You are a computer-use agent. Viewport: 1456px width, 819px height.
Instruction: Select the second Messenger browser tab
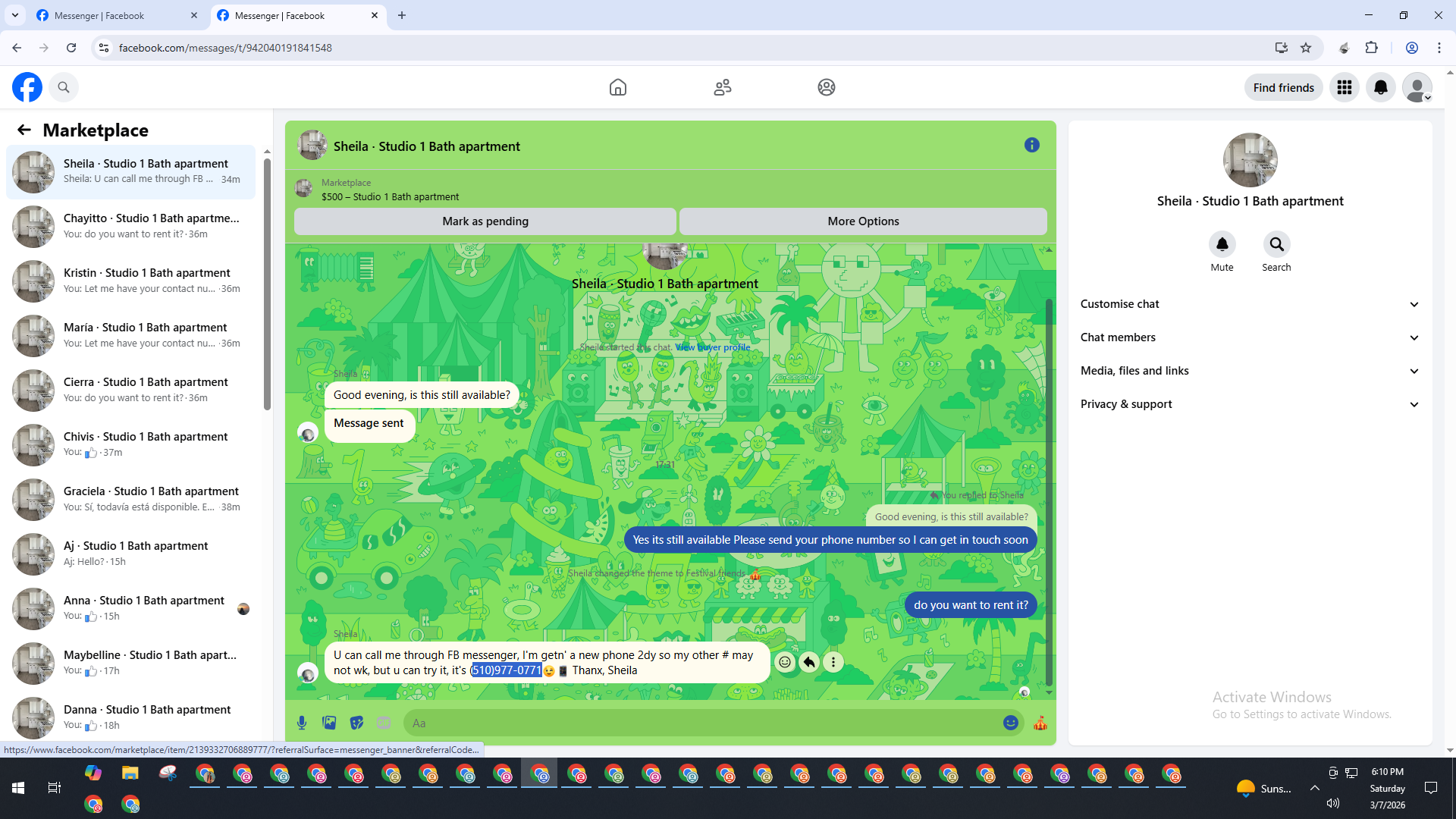[x=298, y=15]
